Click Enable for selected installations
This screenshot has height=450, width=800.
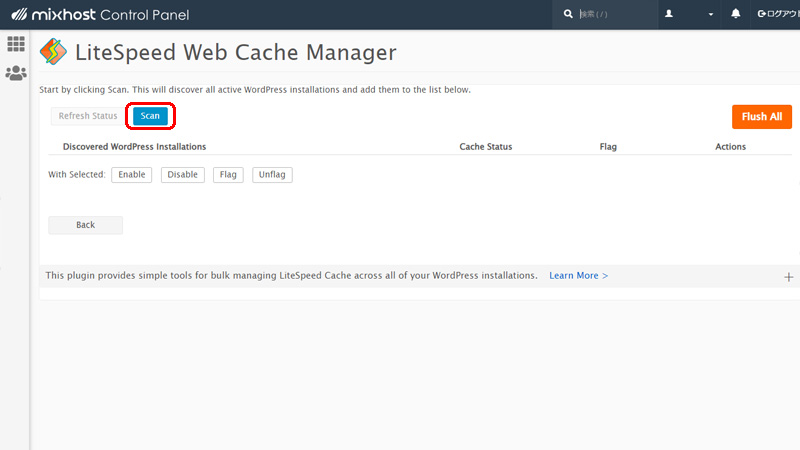pos(132,174)
